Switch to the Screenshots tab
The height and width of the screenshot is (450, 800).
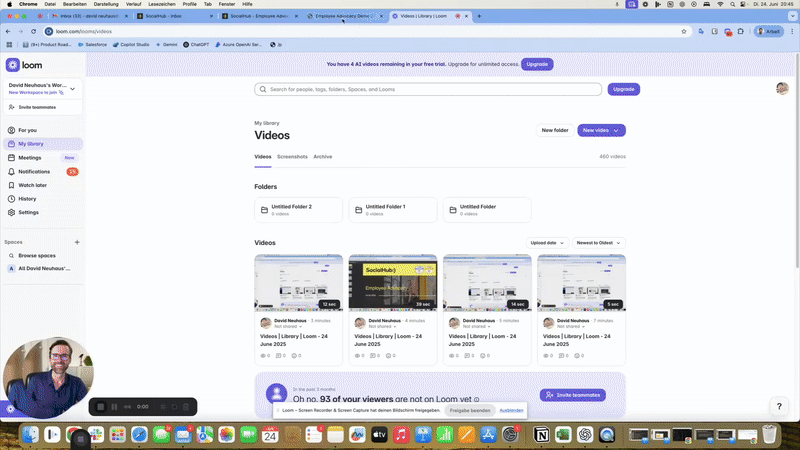292,157
